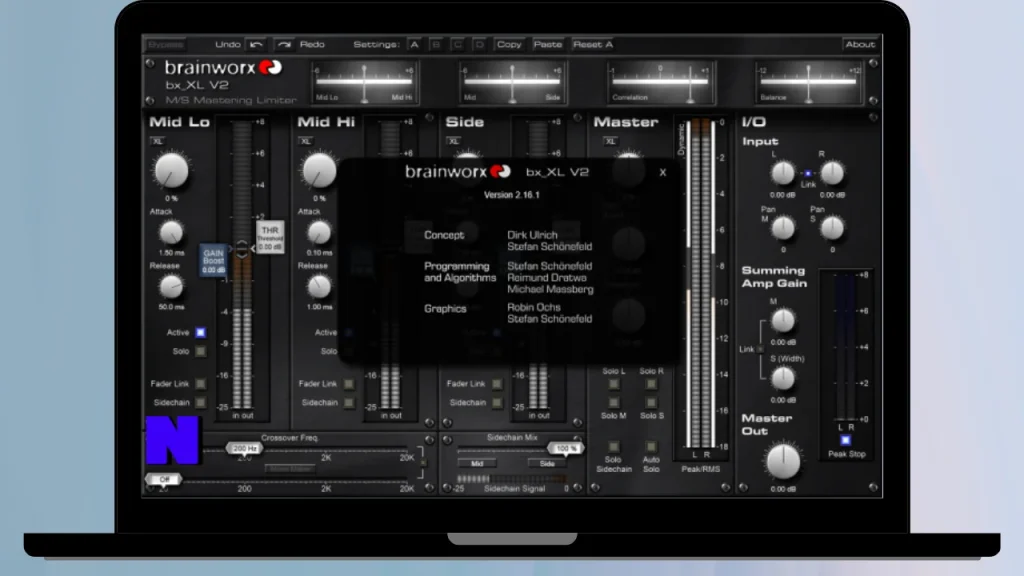The height and width of the screenshot is (576, 1024).
Task: Click the Copy settings button
Action: pos(509,44)
